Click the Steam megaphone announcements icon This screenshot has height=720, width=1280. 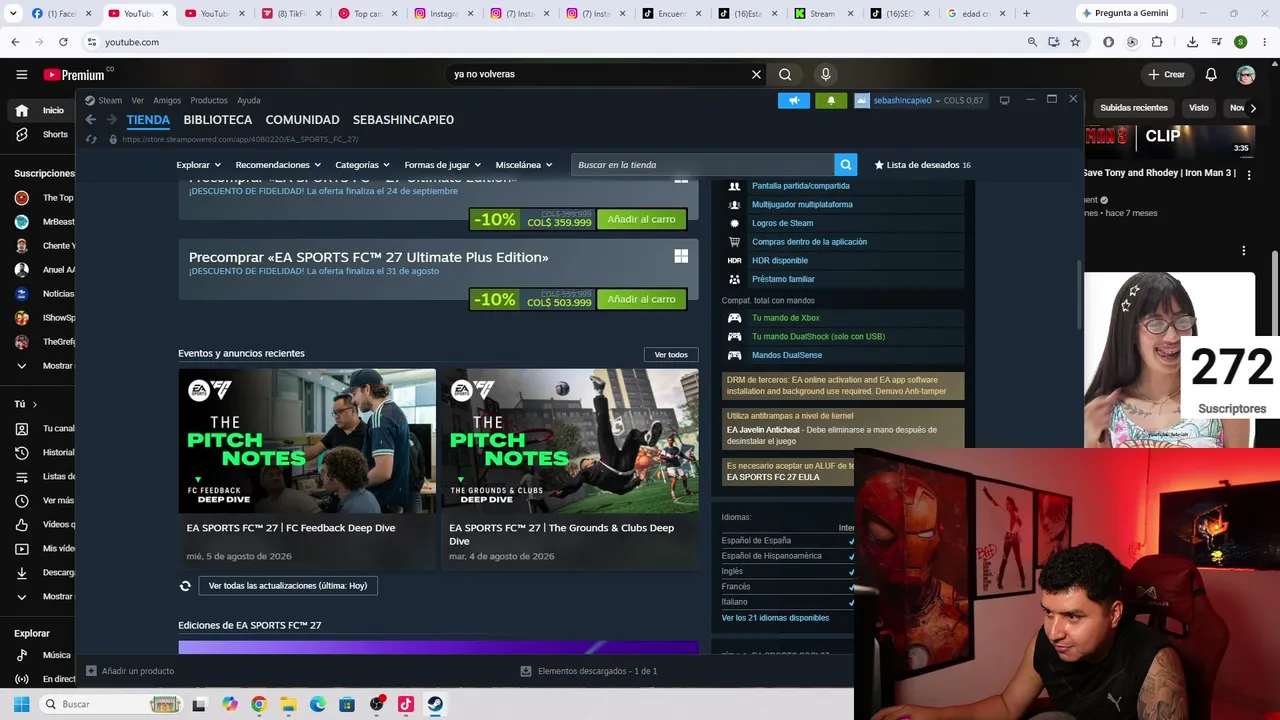[x=794, y=100]
